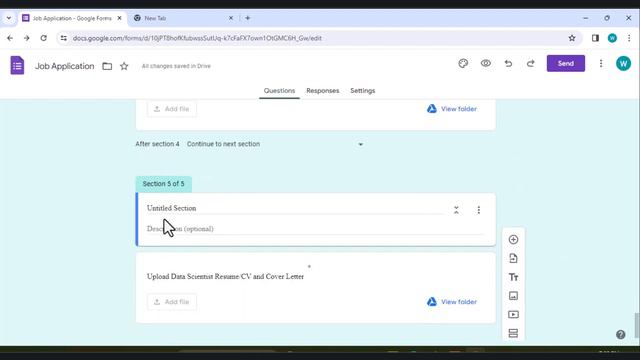Open View folder link in section 4
This screenshot has width=640, height=360.
point(452,109)
